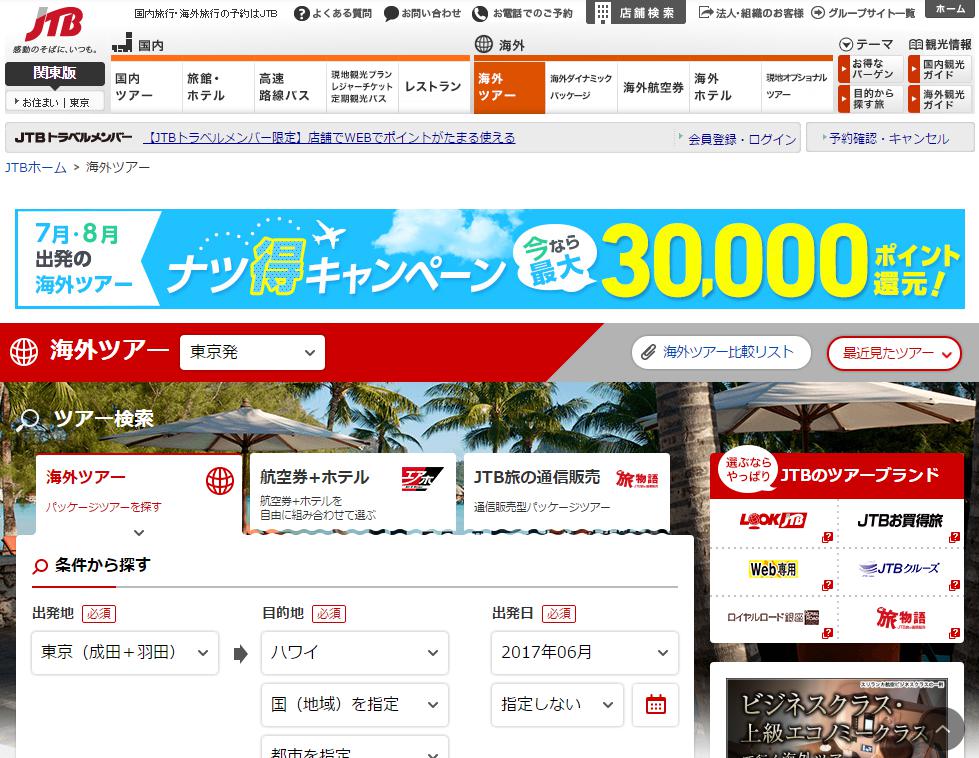Click the JTBトラベルメンバー限定 promo link
979x758 pixels.
coord(329,137)
